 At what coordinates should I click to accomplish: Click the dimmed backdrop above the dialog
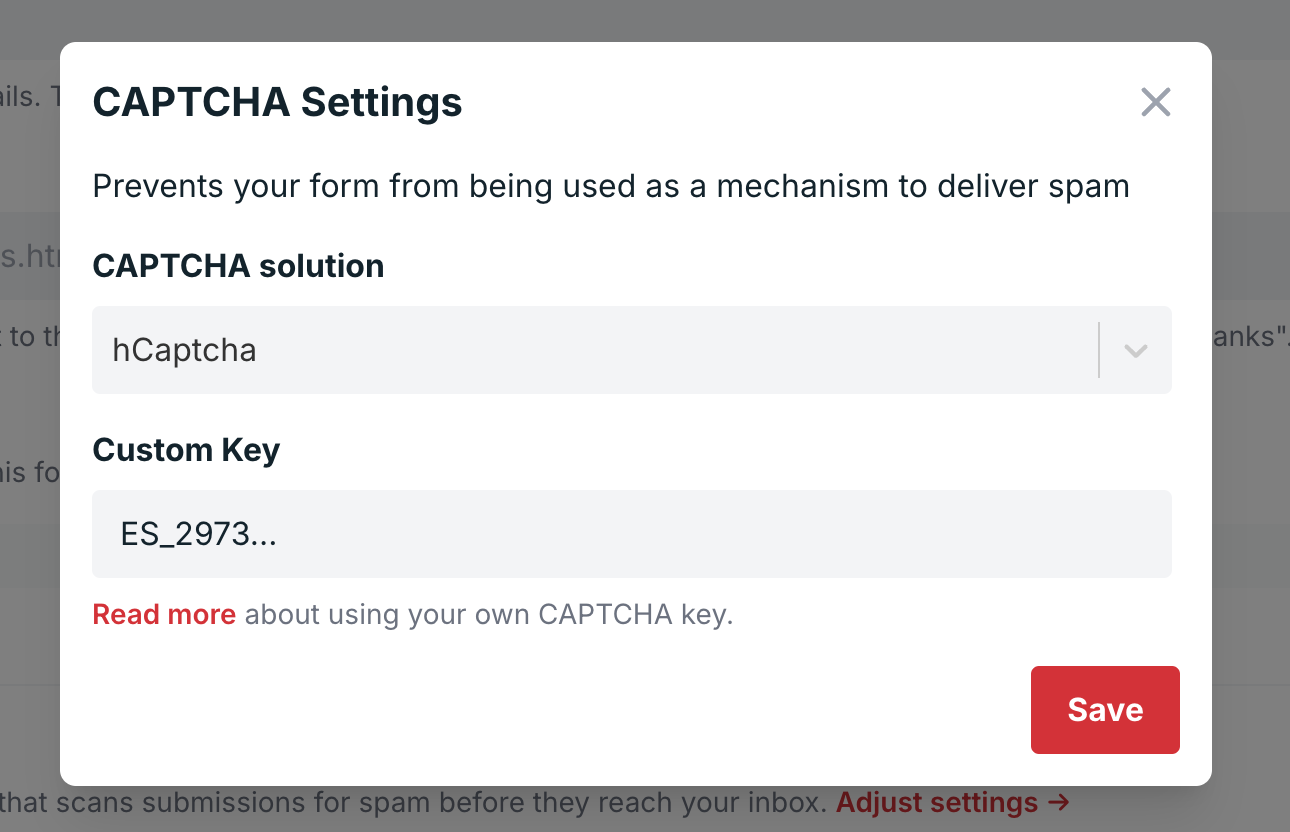click(640, 20)
